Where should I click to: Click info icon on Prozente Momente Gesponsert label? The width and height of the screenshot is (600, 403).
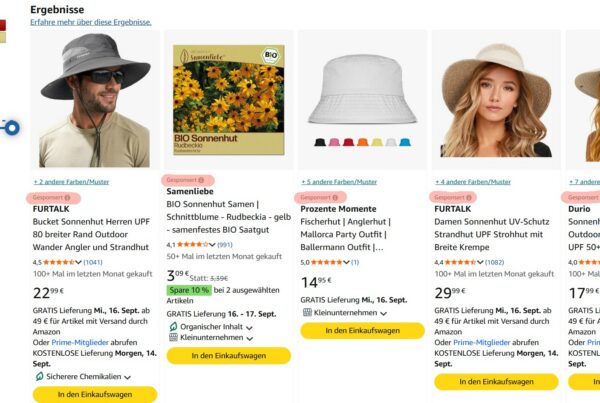pyautogui.click(x=335, y=198)
